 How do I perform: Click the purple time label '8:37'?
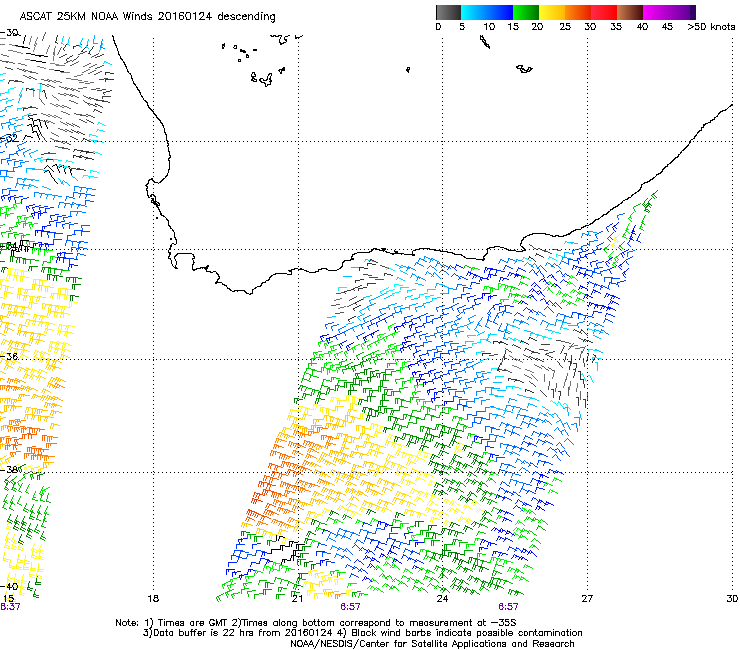pos(10,607)
